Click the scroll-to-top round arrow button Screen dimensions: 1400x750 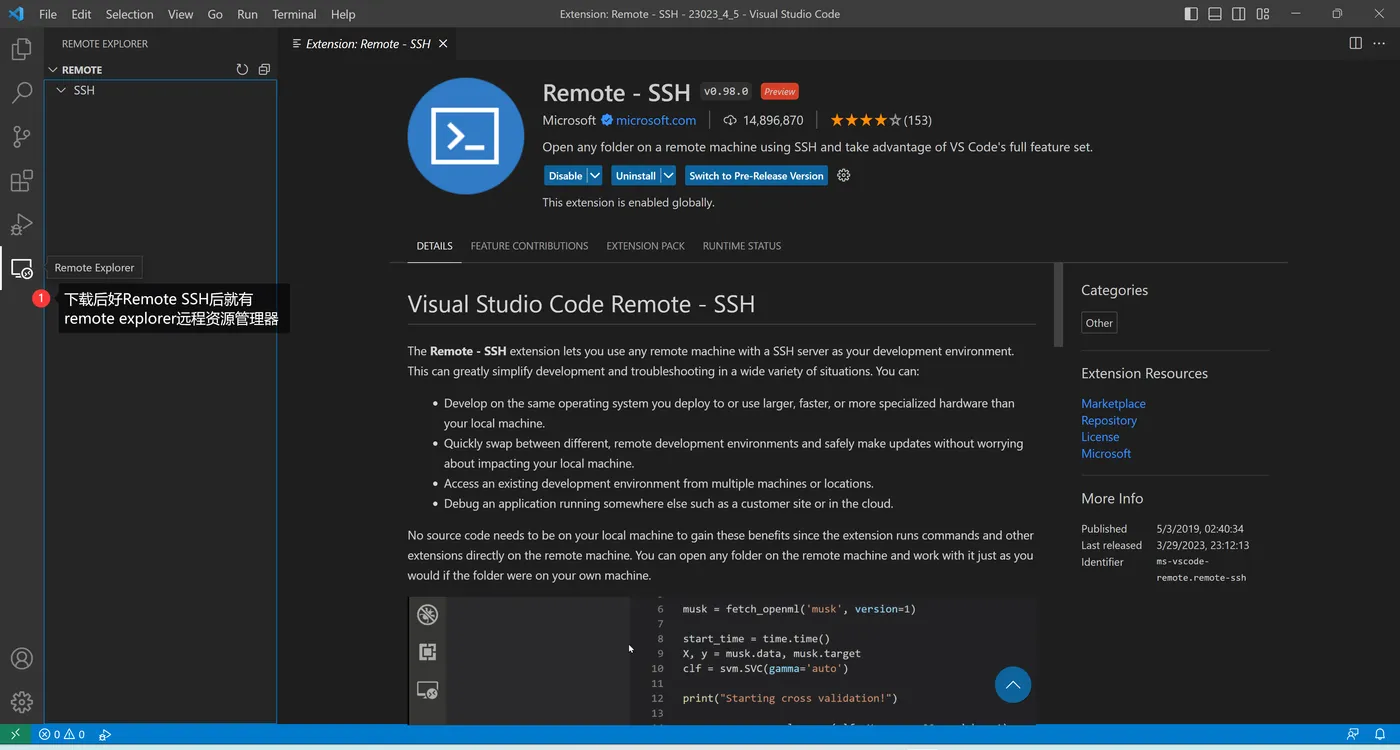coord(1013,685)
